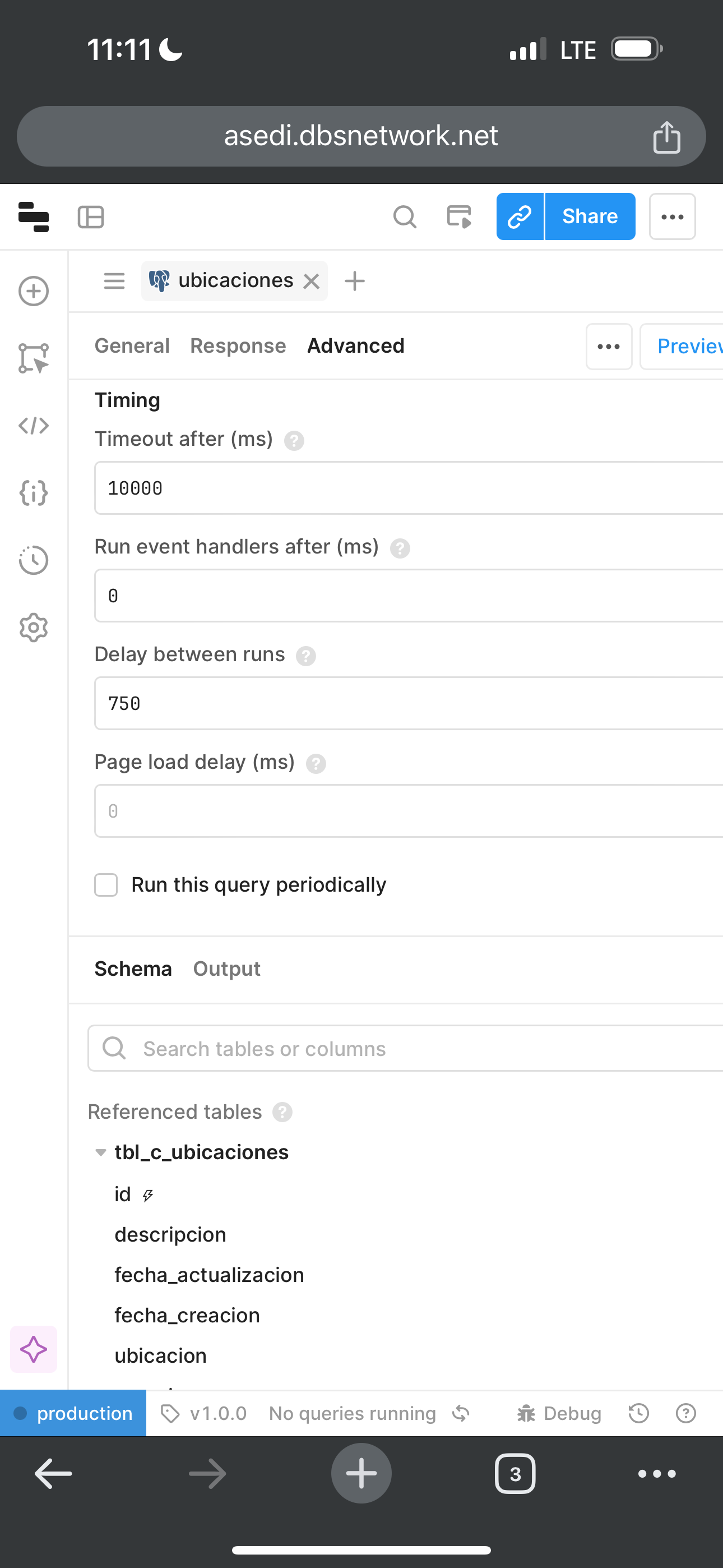Open the search magnifier in the toolbar
Screen dimensions: 723x1568
pyautogui.click(x=405, y=216)
